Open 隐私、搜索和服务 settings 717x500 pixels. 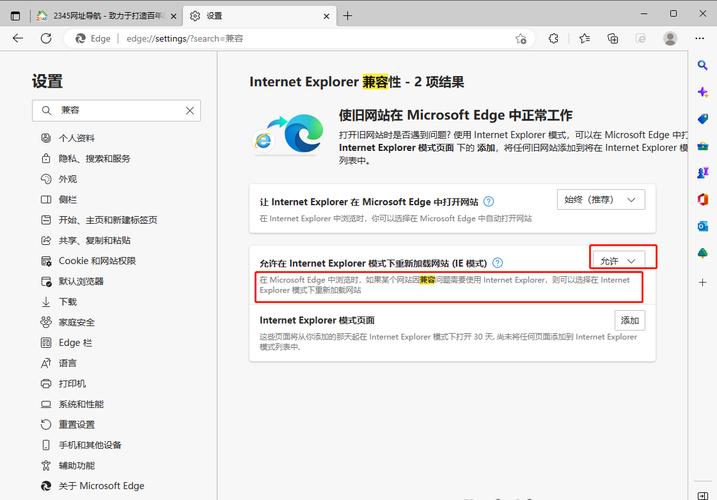(x=86, y=159)
